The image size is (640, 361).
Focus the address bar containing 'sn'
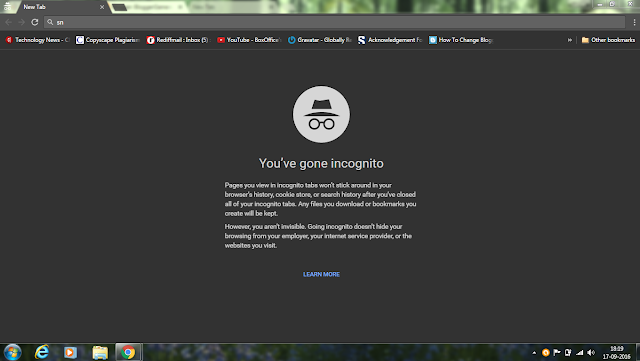click(335, 22)
